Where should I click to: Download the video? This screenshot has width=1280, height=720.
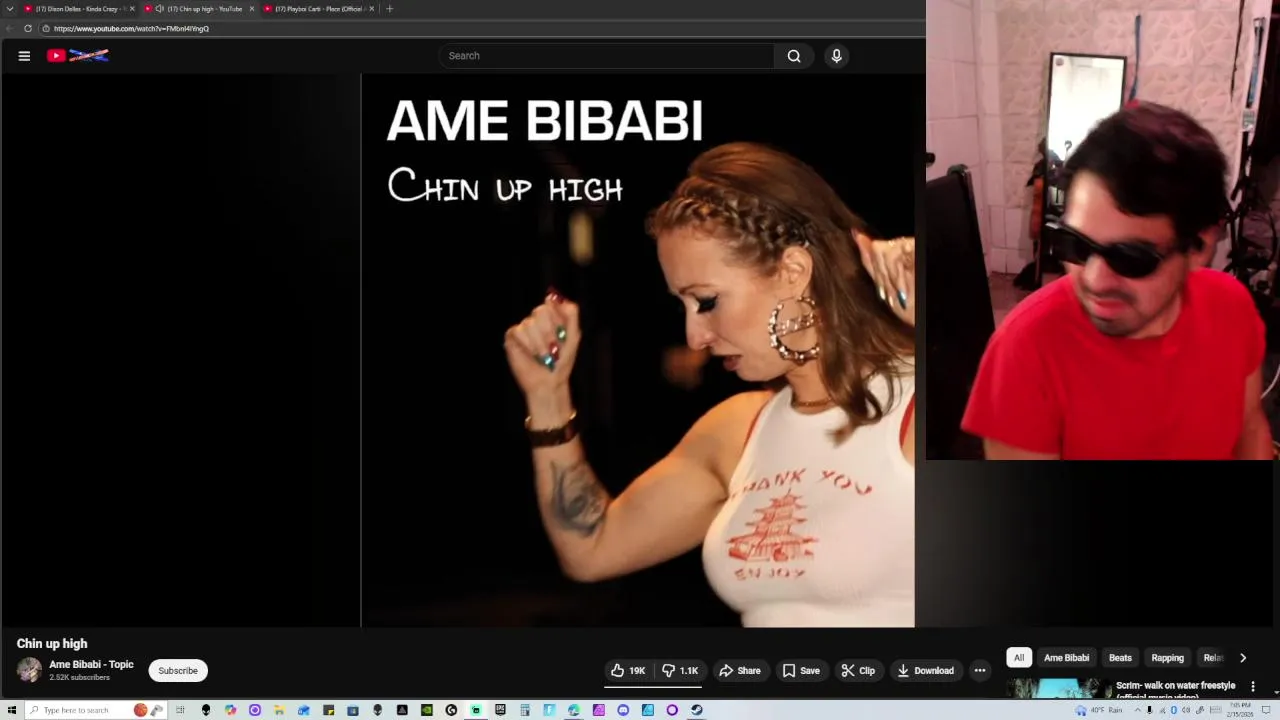click(x=925, y=671)
